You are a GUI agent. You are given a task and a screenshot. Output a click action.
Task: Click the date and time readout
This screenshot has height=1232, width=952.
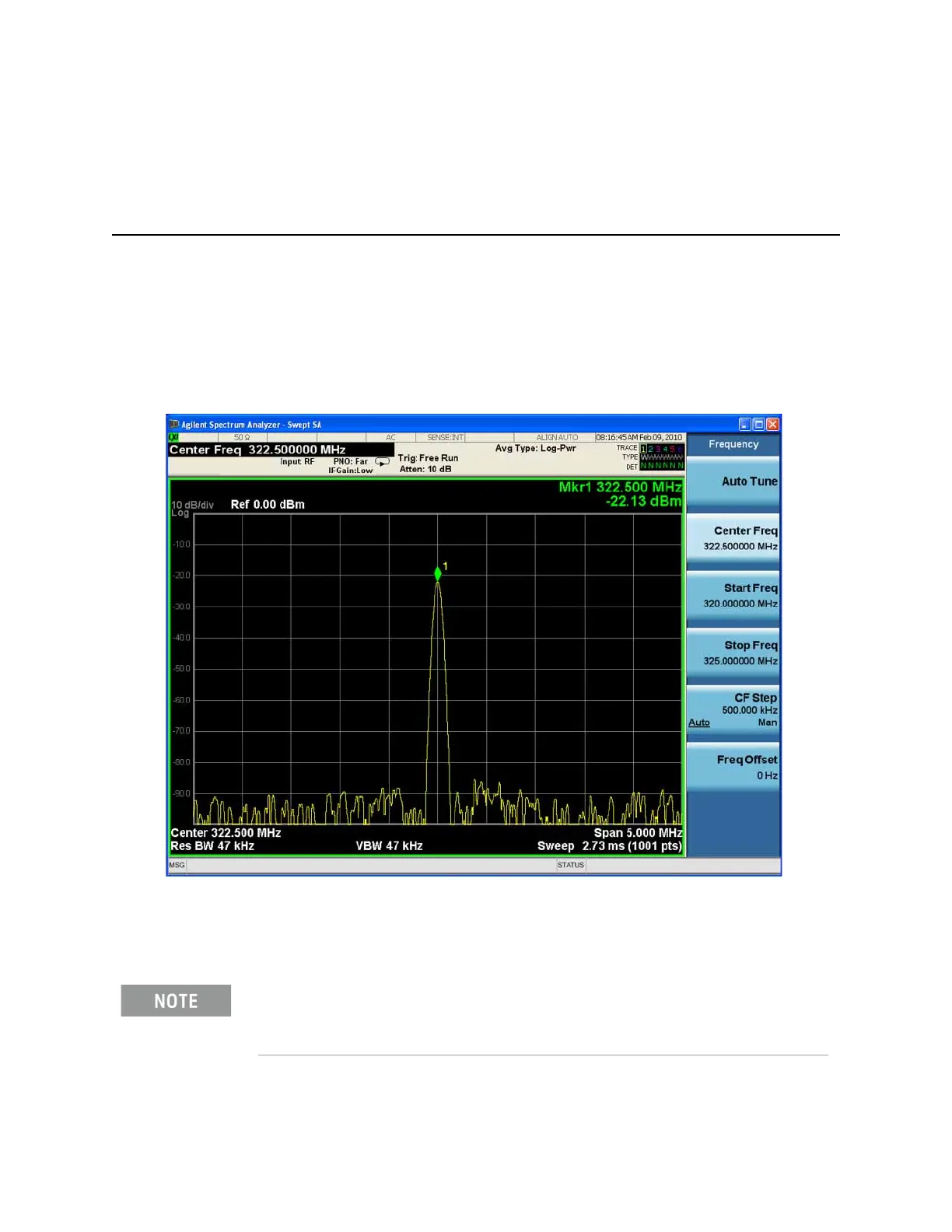[x=639, y=438]
